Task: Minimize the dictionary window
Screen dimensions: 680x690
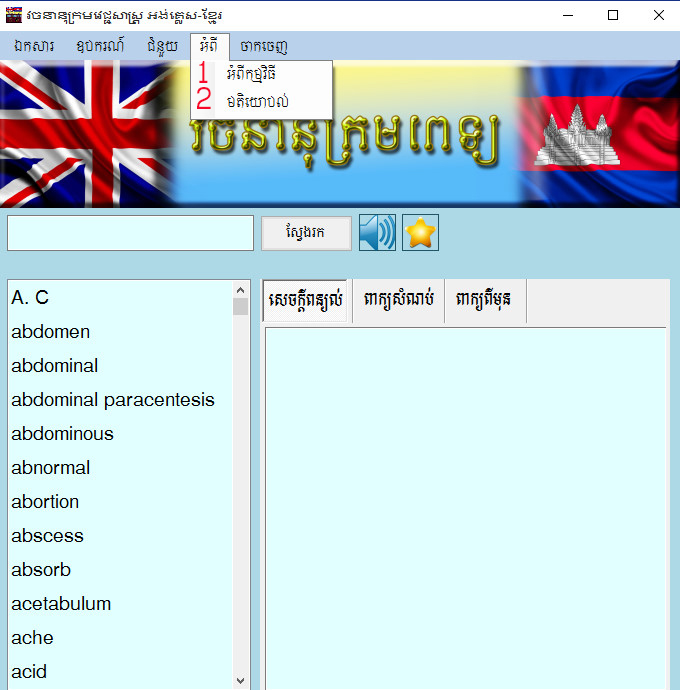Action: tap(568, 15)
